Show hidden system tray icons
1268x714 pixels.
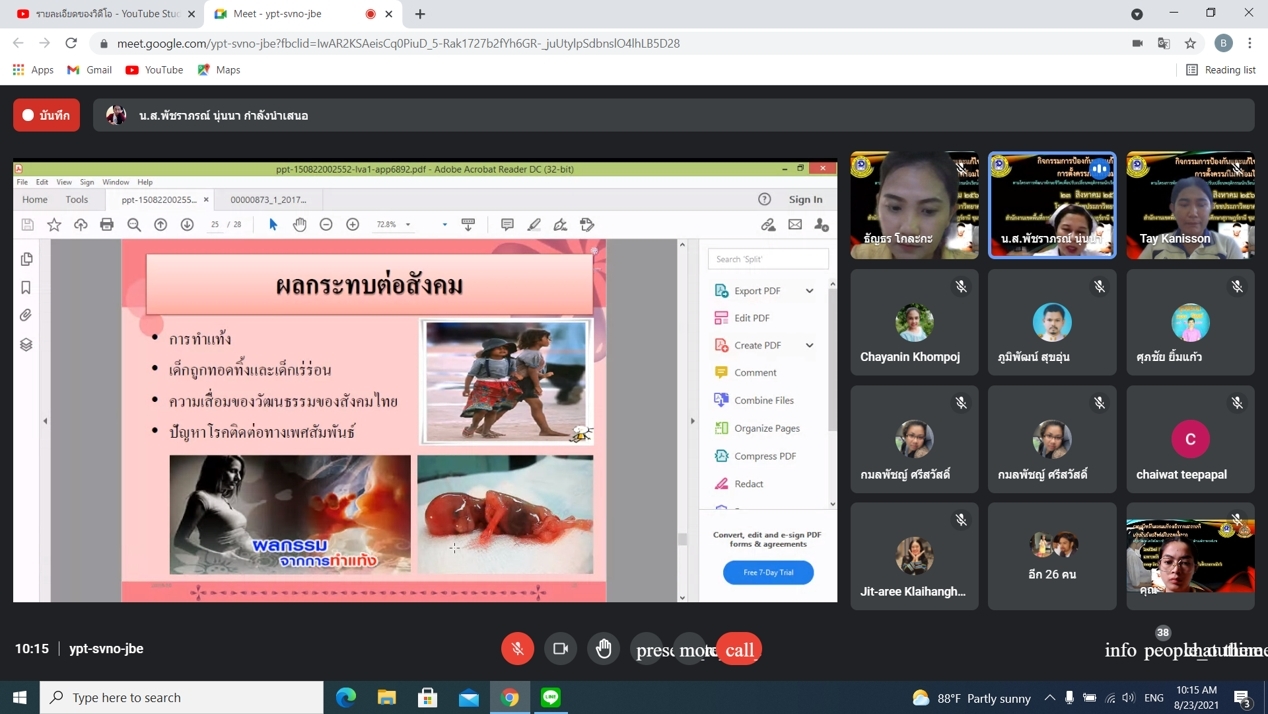(1049, 697)
